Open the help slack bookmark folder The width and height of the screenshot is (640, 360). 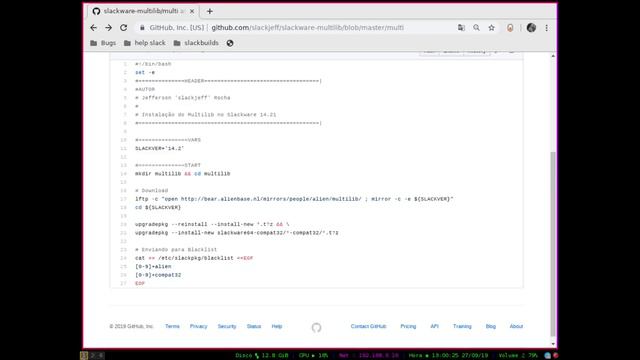point(145,43)
